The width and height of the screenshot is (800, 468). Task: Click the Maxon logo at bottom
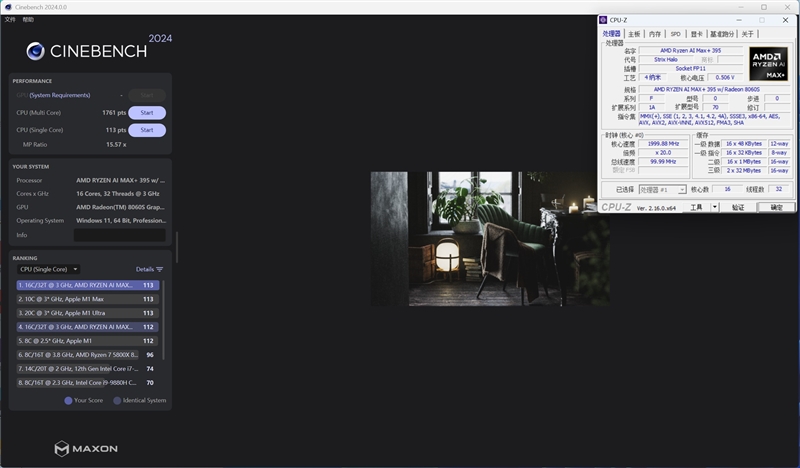(62, 449)
